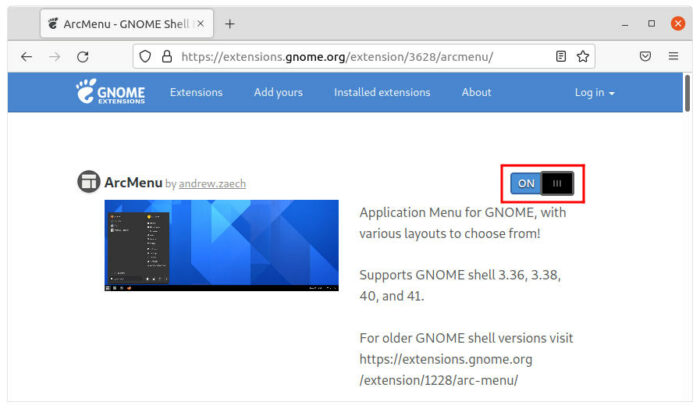The image size is (700, 409).
Task: Click the ArcMenu title heading
Action: coord(133,183)
